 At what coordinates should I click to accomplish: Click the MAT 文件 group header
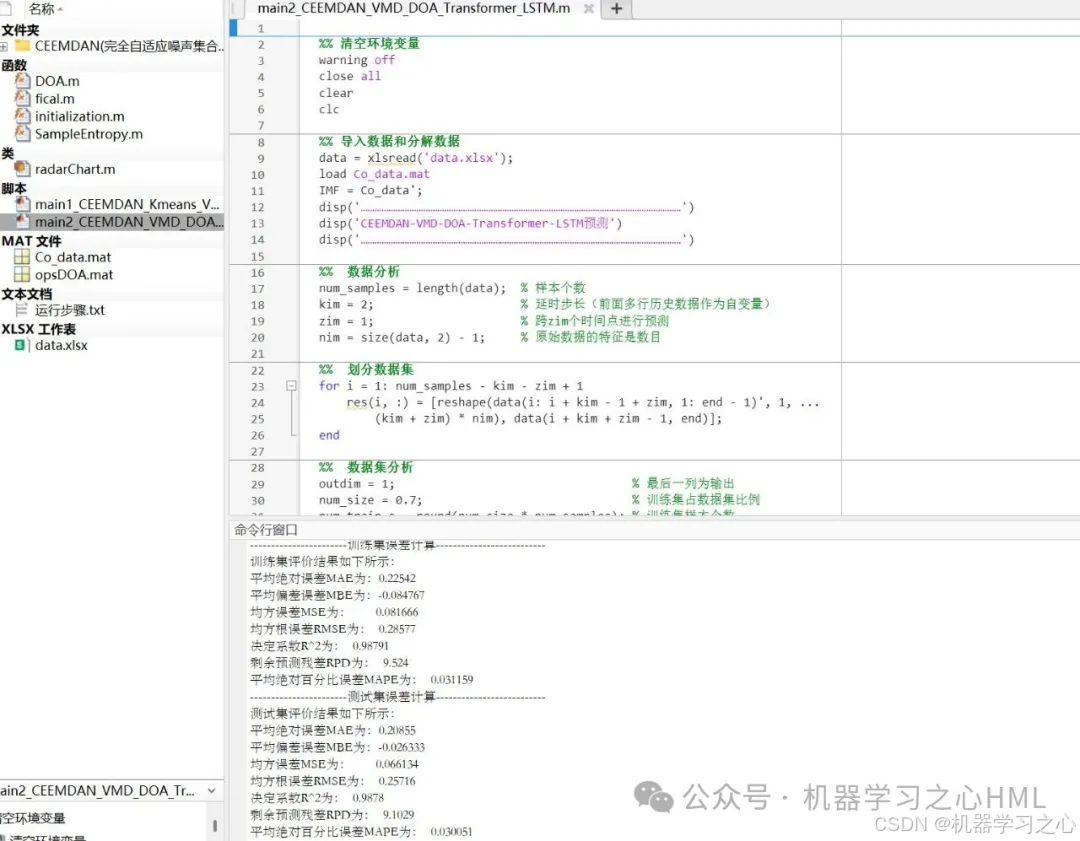(x=32, y=241)
